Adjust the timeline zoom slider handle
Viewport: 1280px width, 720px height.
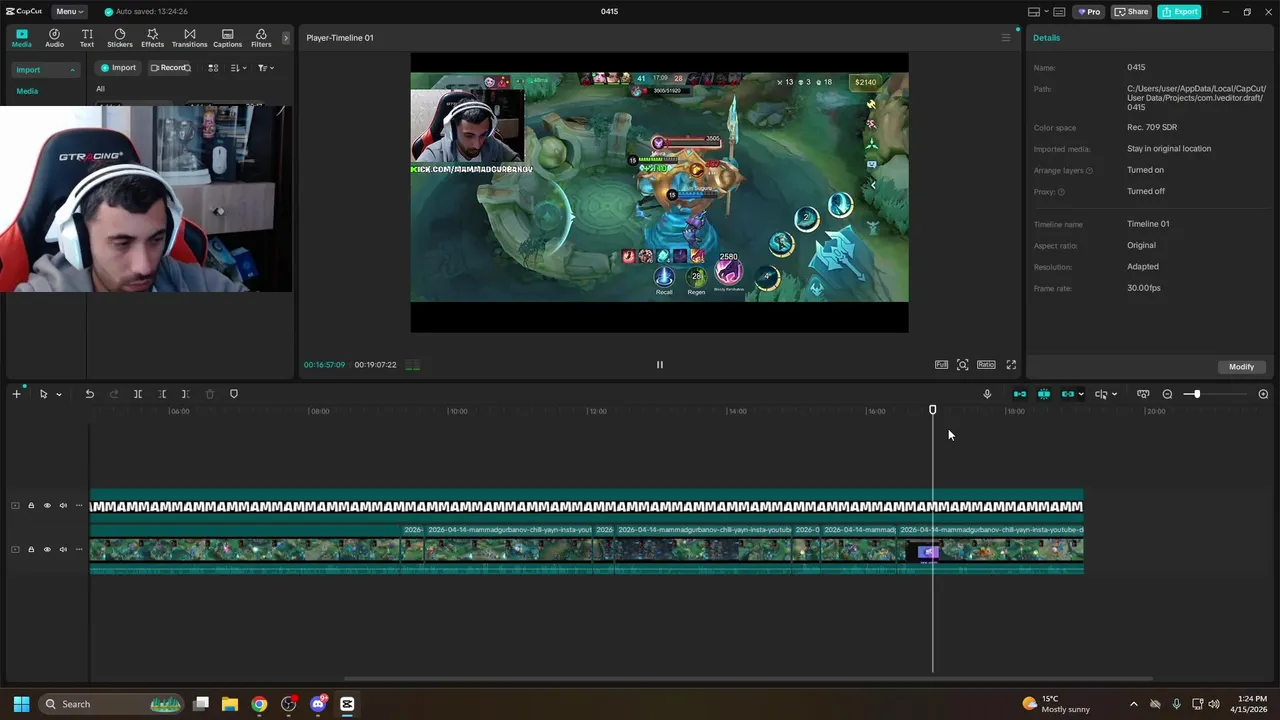click(1196, 394)
